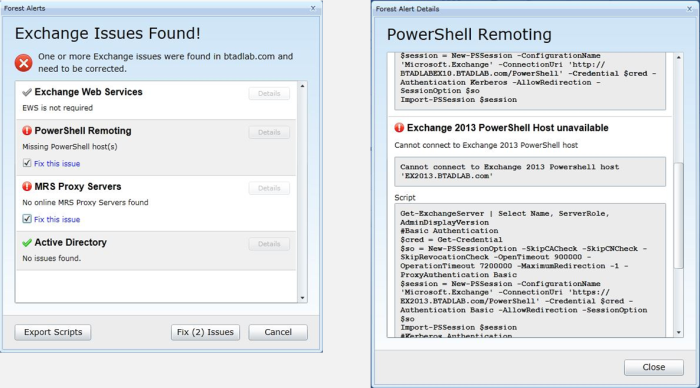Viewport: 700px width, 388px height.
Task: Toggle Fix this issue checkbox under MRS Proxy Servers
Action: click(x=27, y=219)
